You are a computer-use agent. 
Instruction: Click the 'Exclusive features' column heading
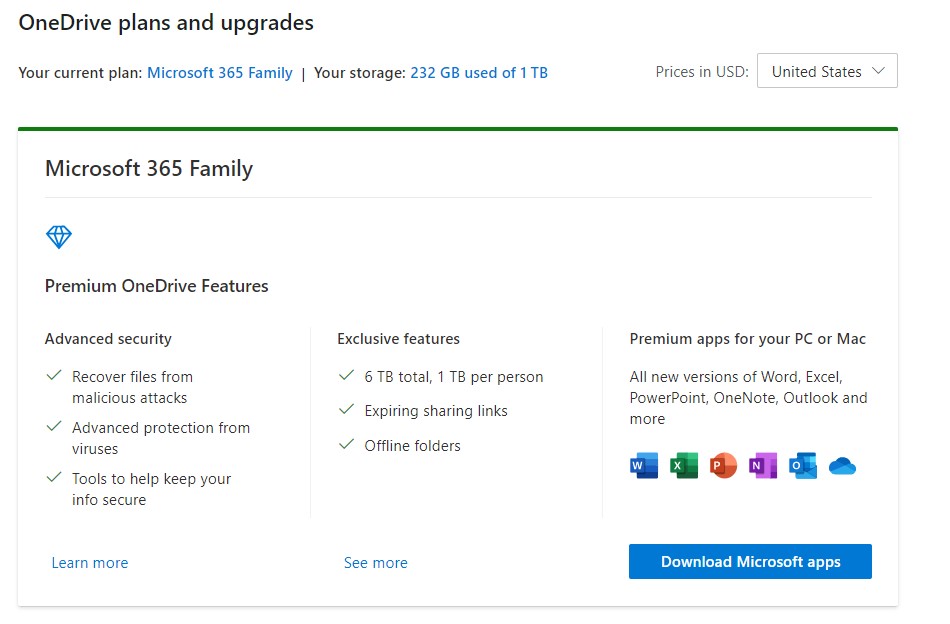click(x=399, y=339)
